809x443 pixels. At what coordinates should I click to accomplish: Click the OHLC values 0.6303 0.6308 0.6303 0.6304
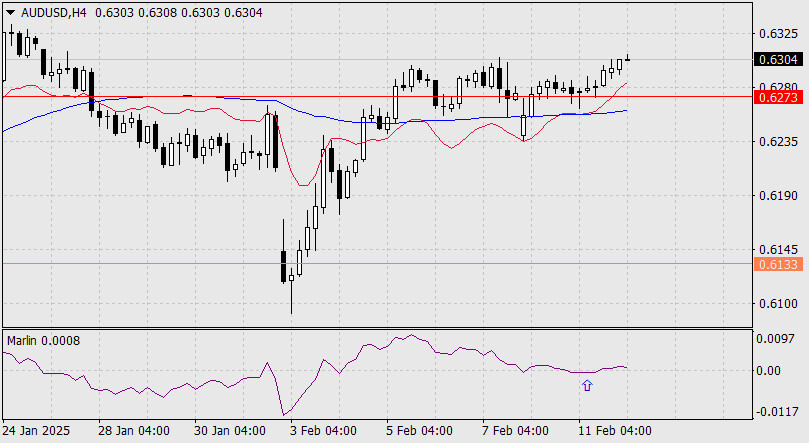(x=179, y=13)
